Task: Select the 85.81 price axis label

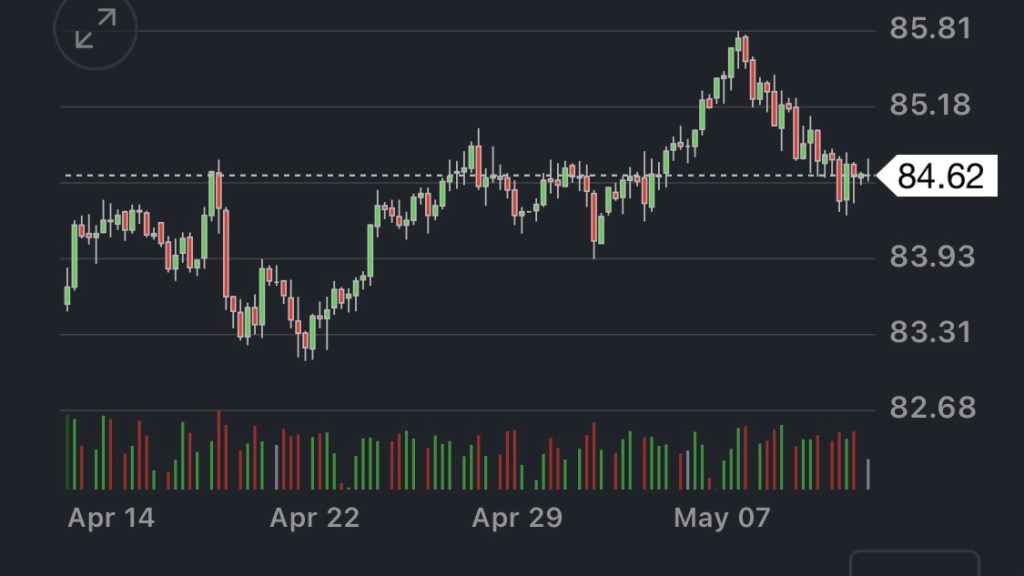Action: (930, 28)
